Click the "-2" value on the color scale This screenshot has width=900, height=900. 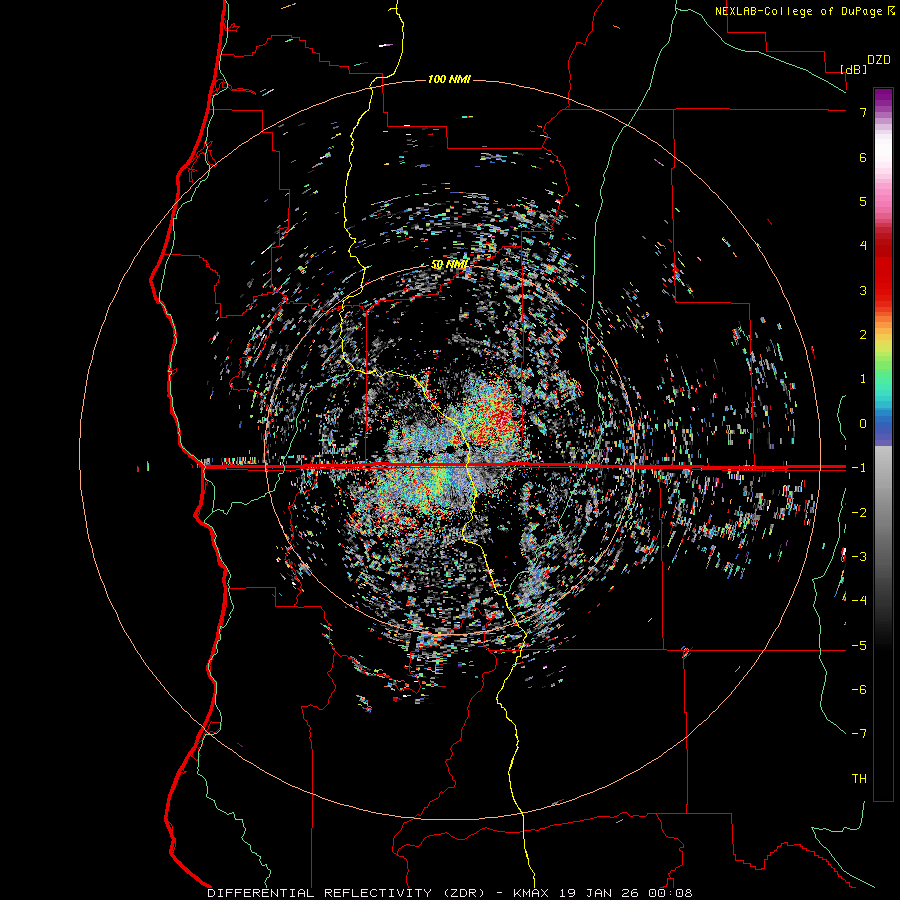(x=859, y=513)
